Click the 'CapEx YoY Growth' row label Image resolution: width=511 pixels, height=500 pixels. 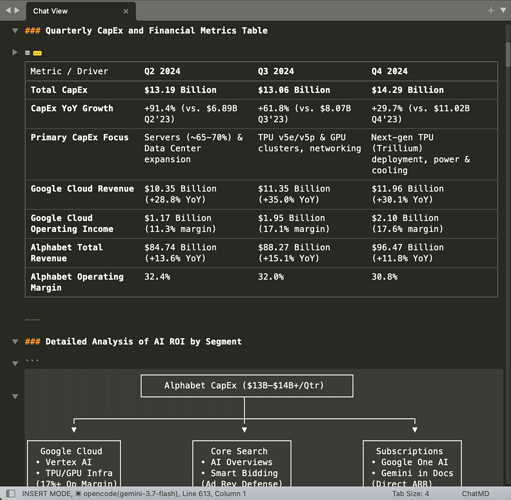point(72,108)
